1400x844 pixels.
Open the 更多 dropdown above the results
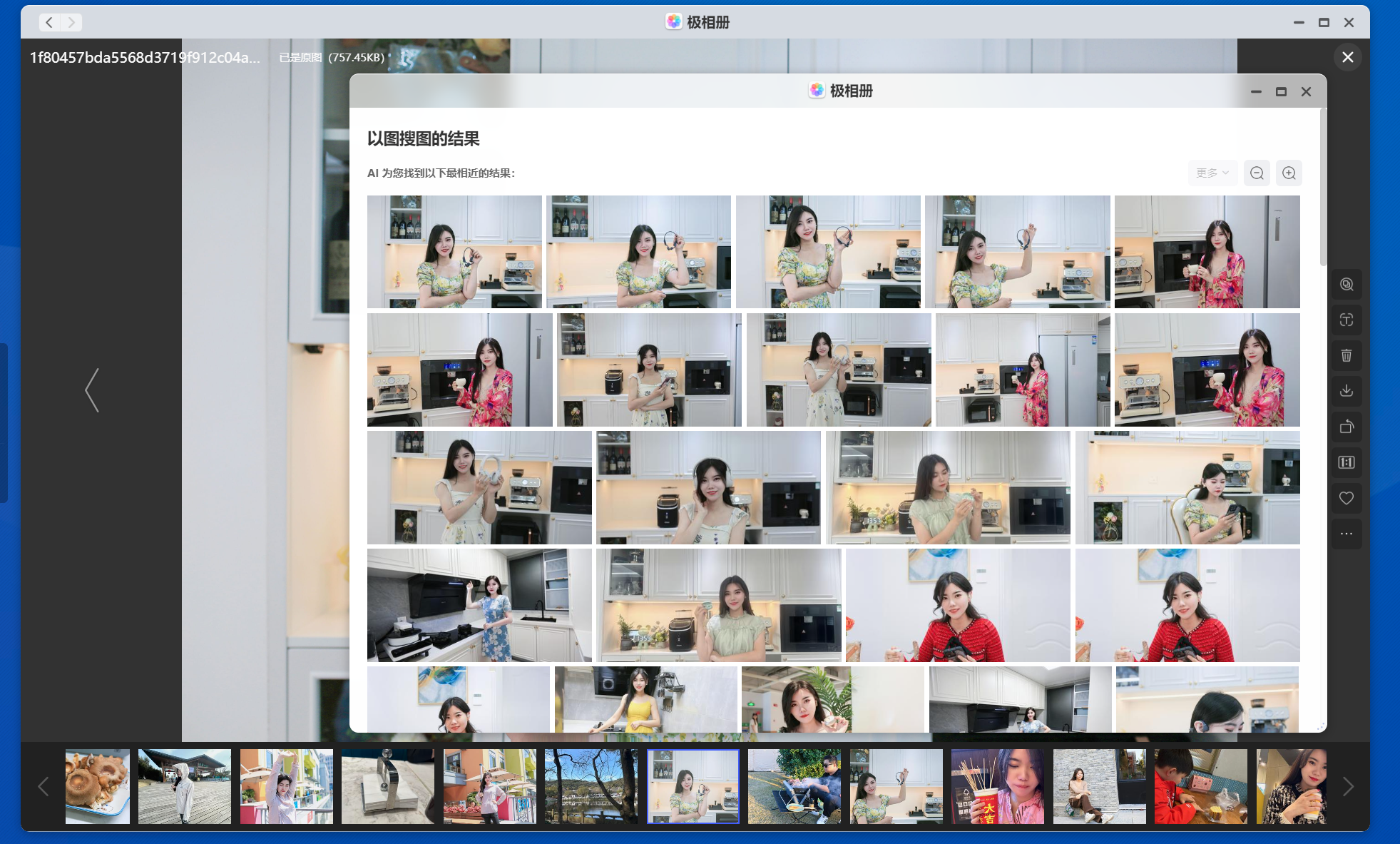pyautogui.click(x=1212, y=173)
